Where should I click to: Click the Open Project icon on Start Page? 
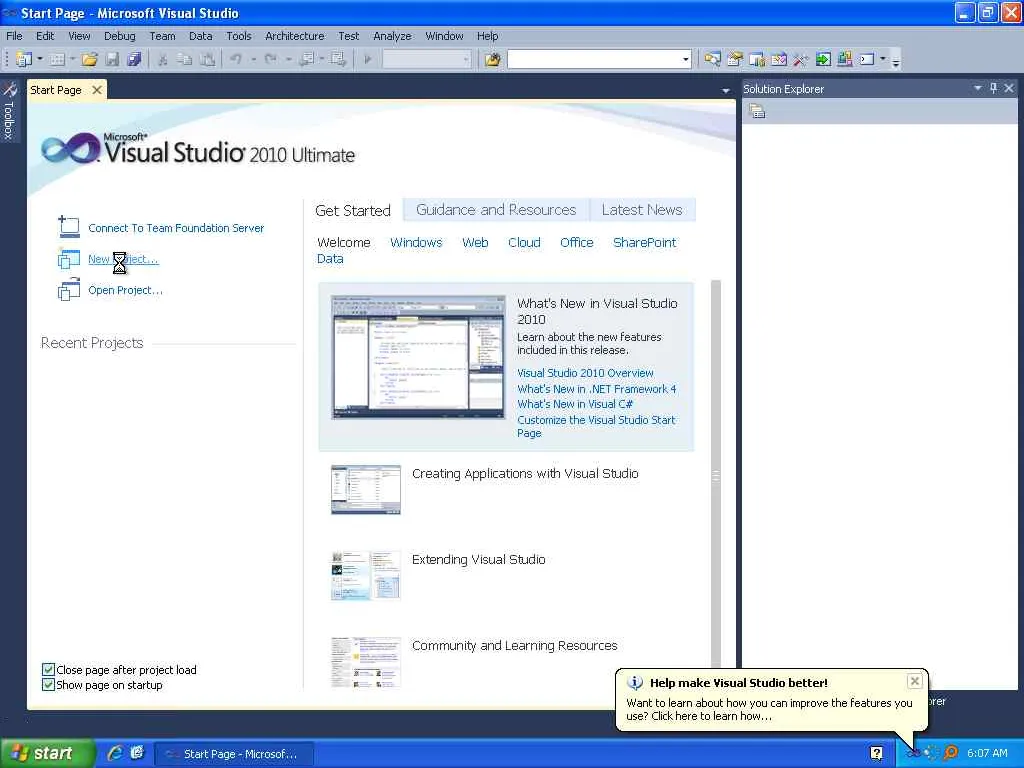69,289
